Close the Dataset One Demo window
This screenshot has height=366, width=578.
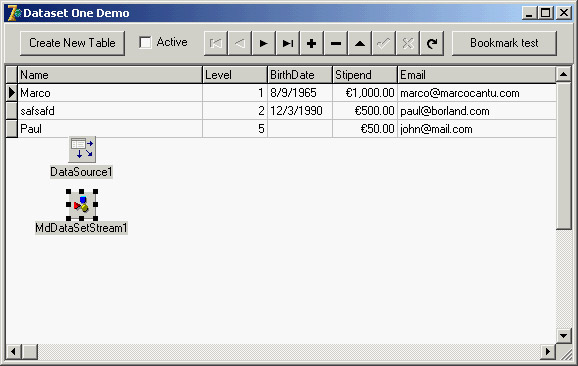(564, 13)
